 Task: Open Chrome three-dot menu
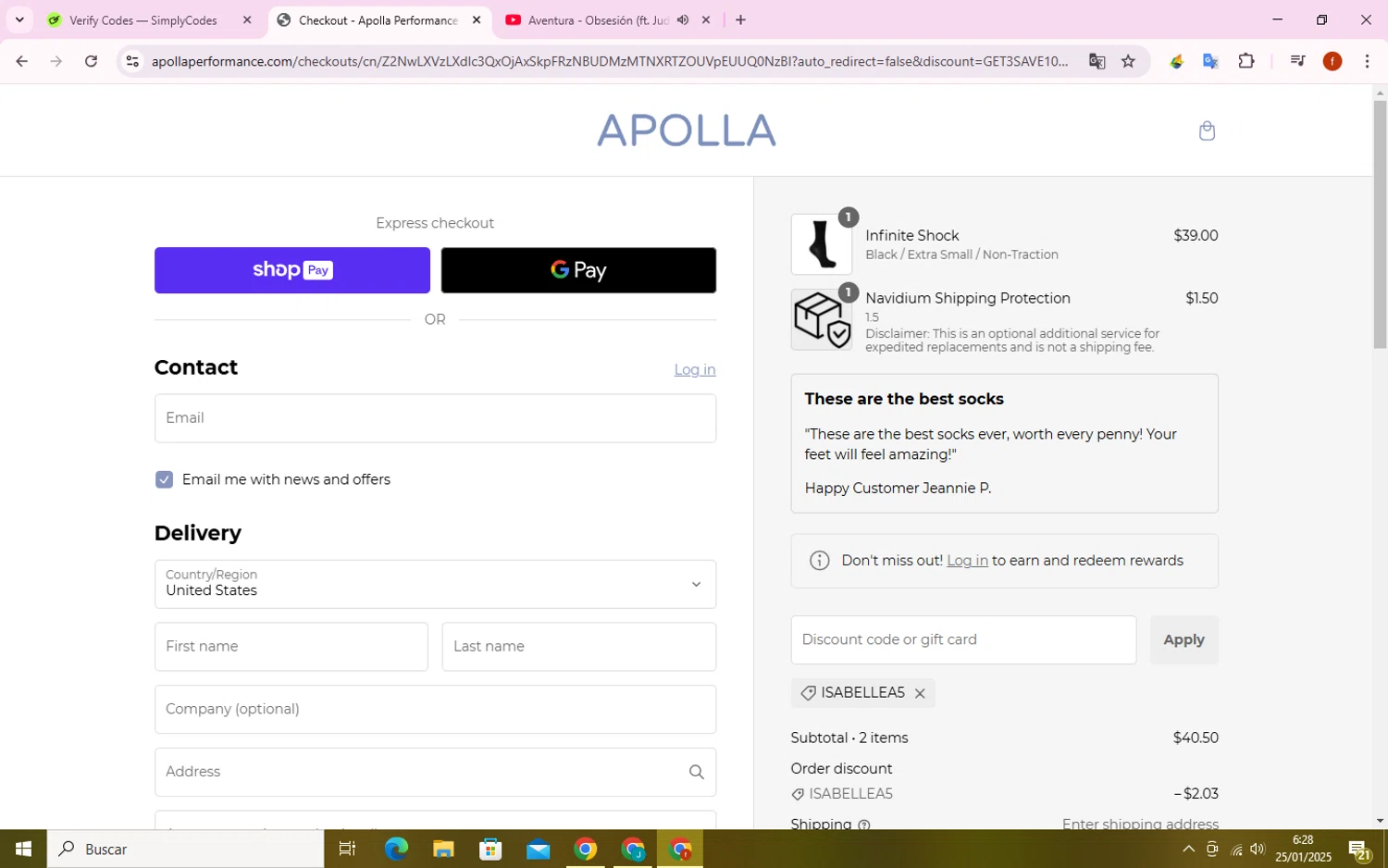tap(1367, 61)
